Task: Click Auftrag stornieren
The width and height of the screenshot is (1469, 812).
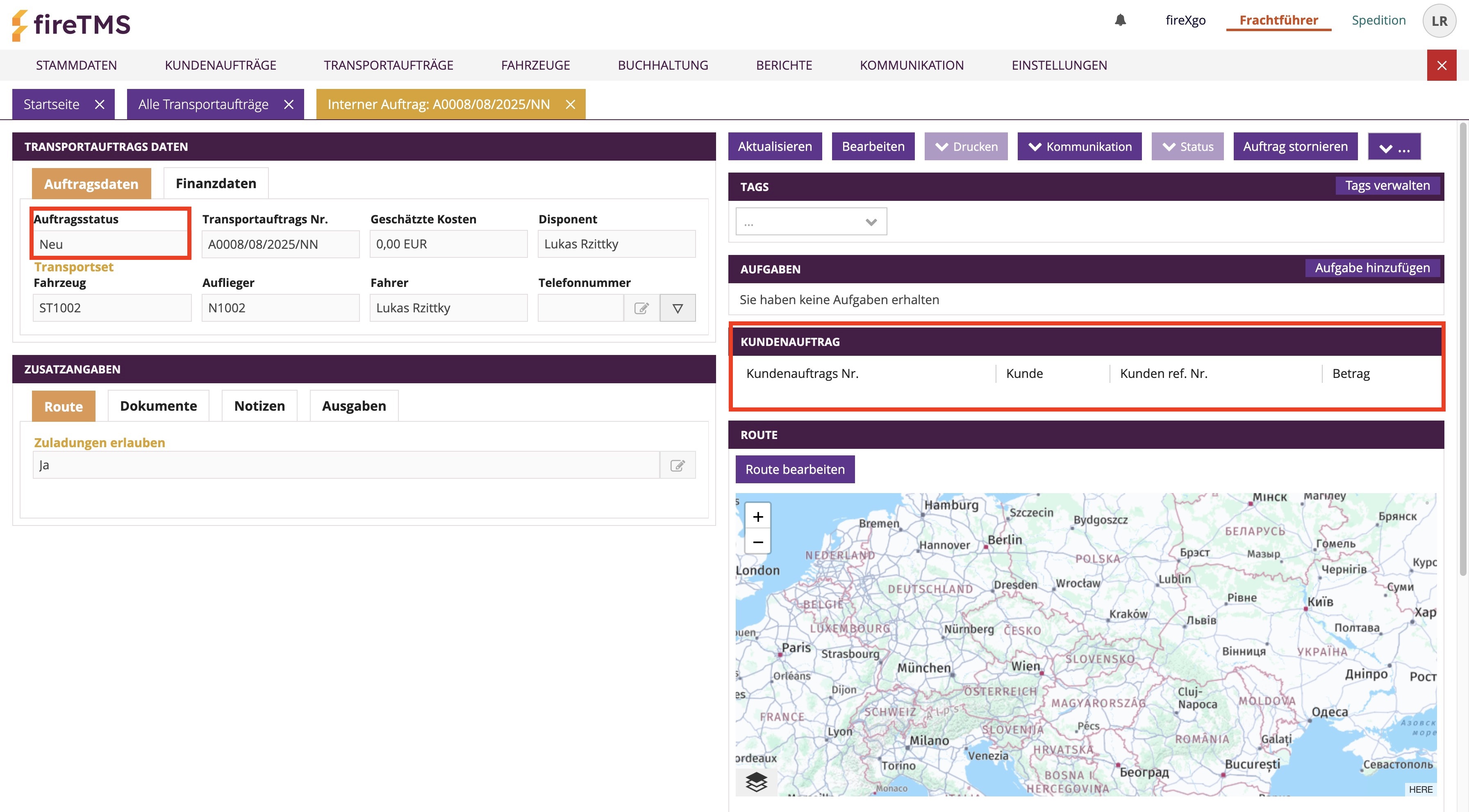Action: pyautogui.click(x=1295, y=147)
